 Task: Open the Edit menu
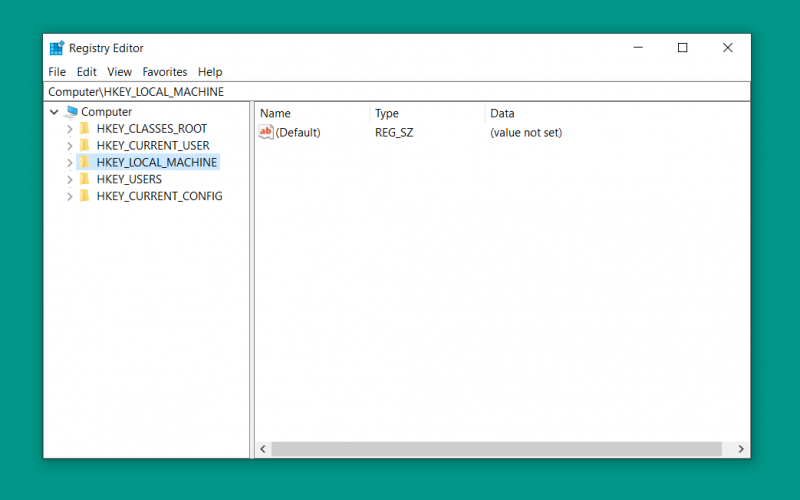coord(86,72)
